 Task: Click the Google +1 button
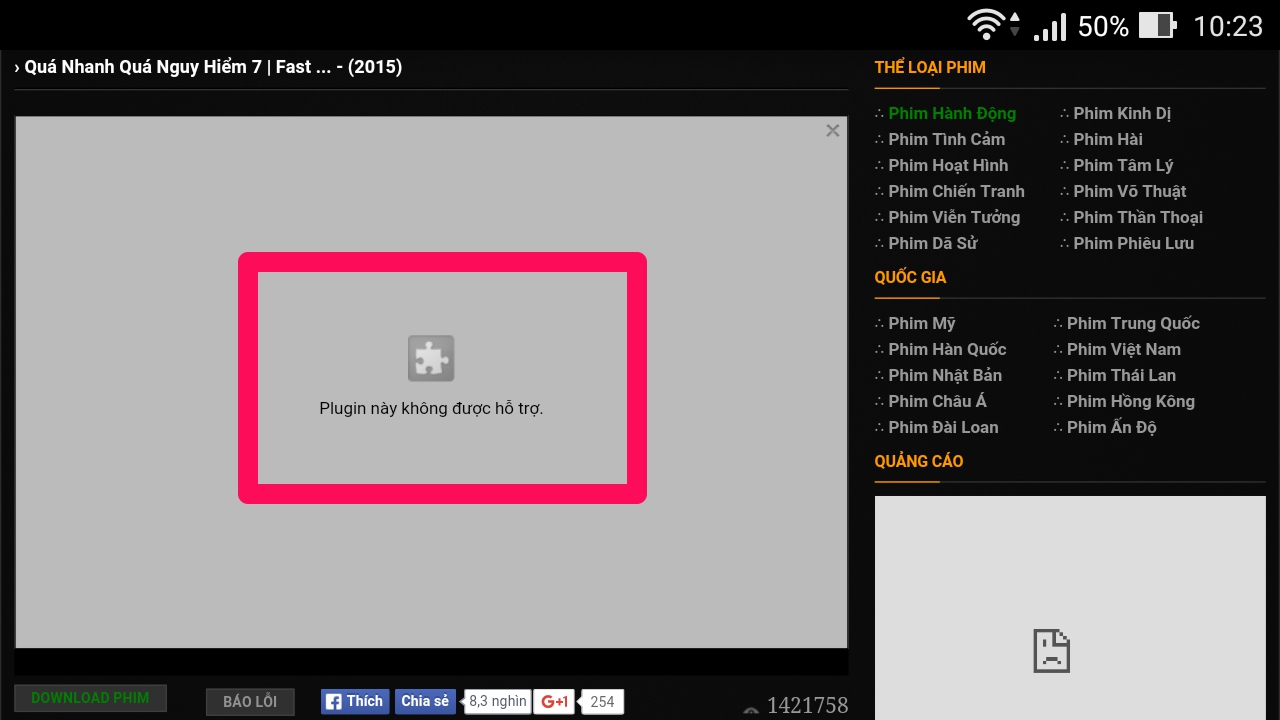click(554, 702)
